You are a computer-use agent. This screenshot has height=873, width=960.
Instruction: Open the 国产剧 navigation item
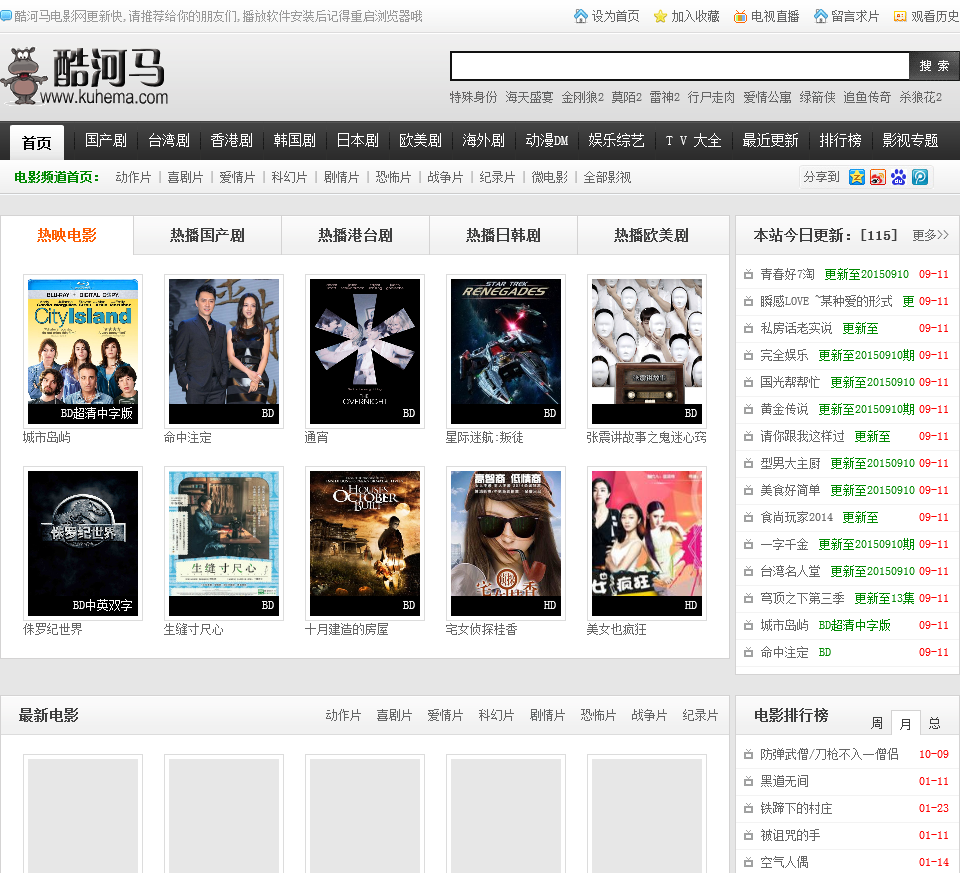pos(106,141)
